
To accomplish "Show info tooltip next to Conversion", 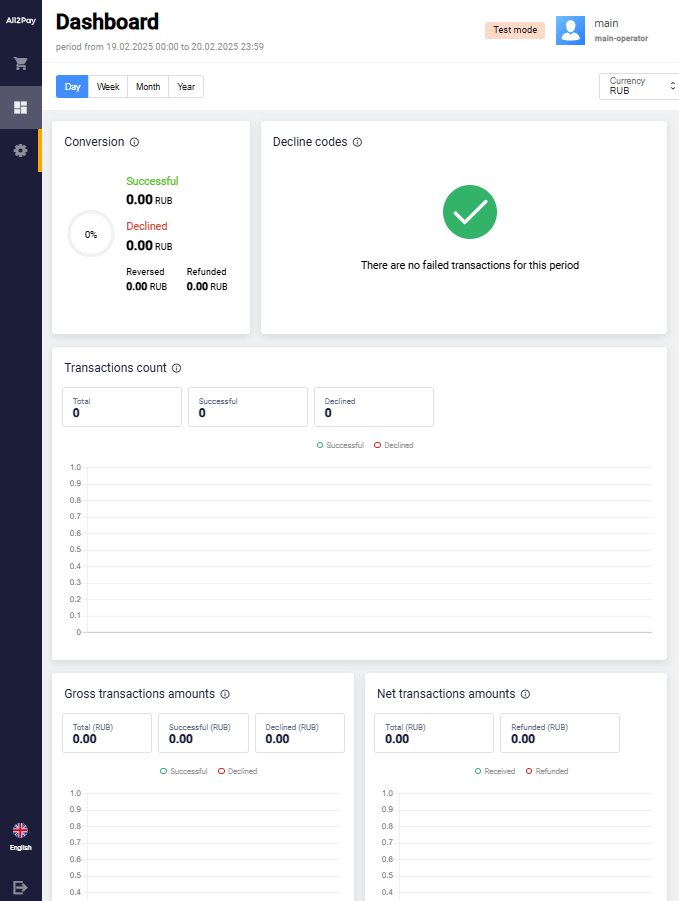I will click(134, 142).
